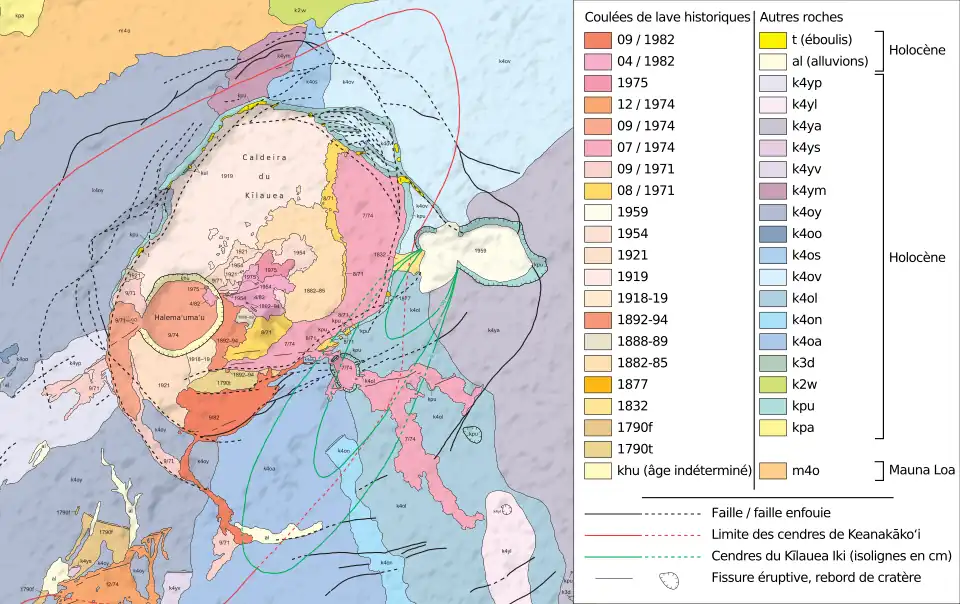The width and height of the screenshot is (960, 604).
Task: Click the 'Coulées de lave historiques' heading
Action: point(667,17)
